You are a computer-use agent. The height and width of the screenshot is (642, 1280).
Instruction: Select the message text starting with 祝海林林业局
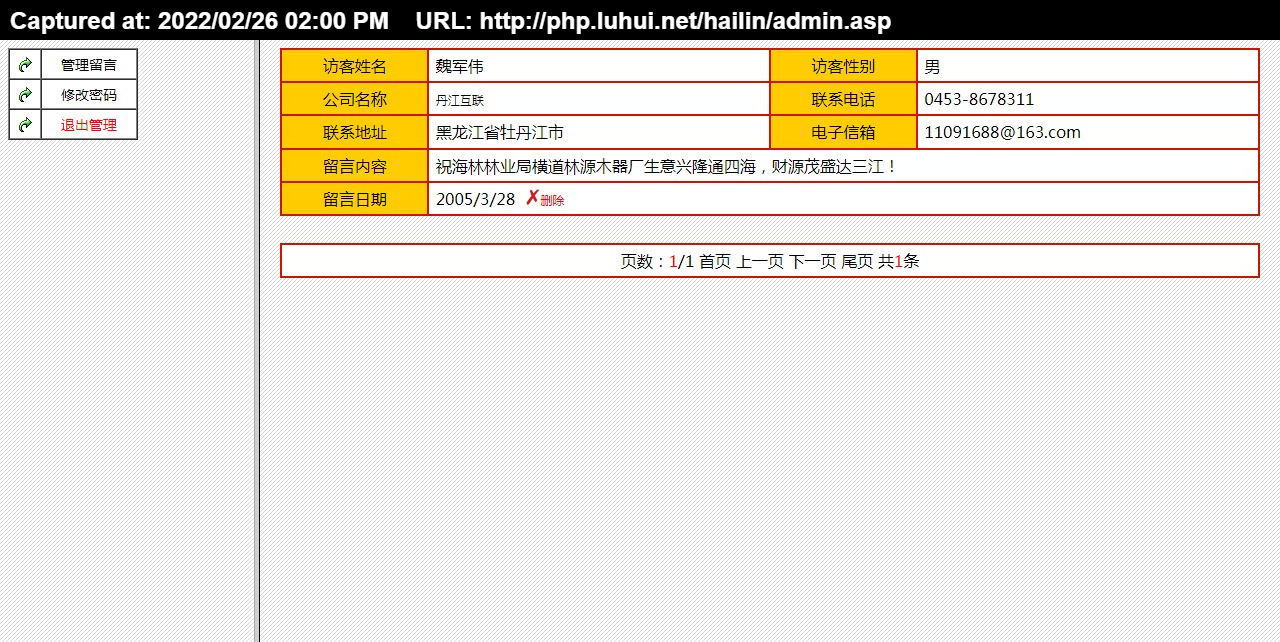(667, 166)
